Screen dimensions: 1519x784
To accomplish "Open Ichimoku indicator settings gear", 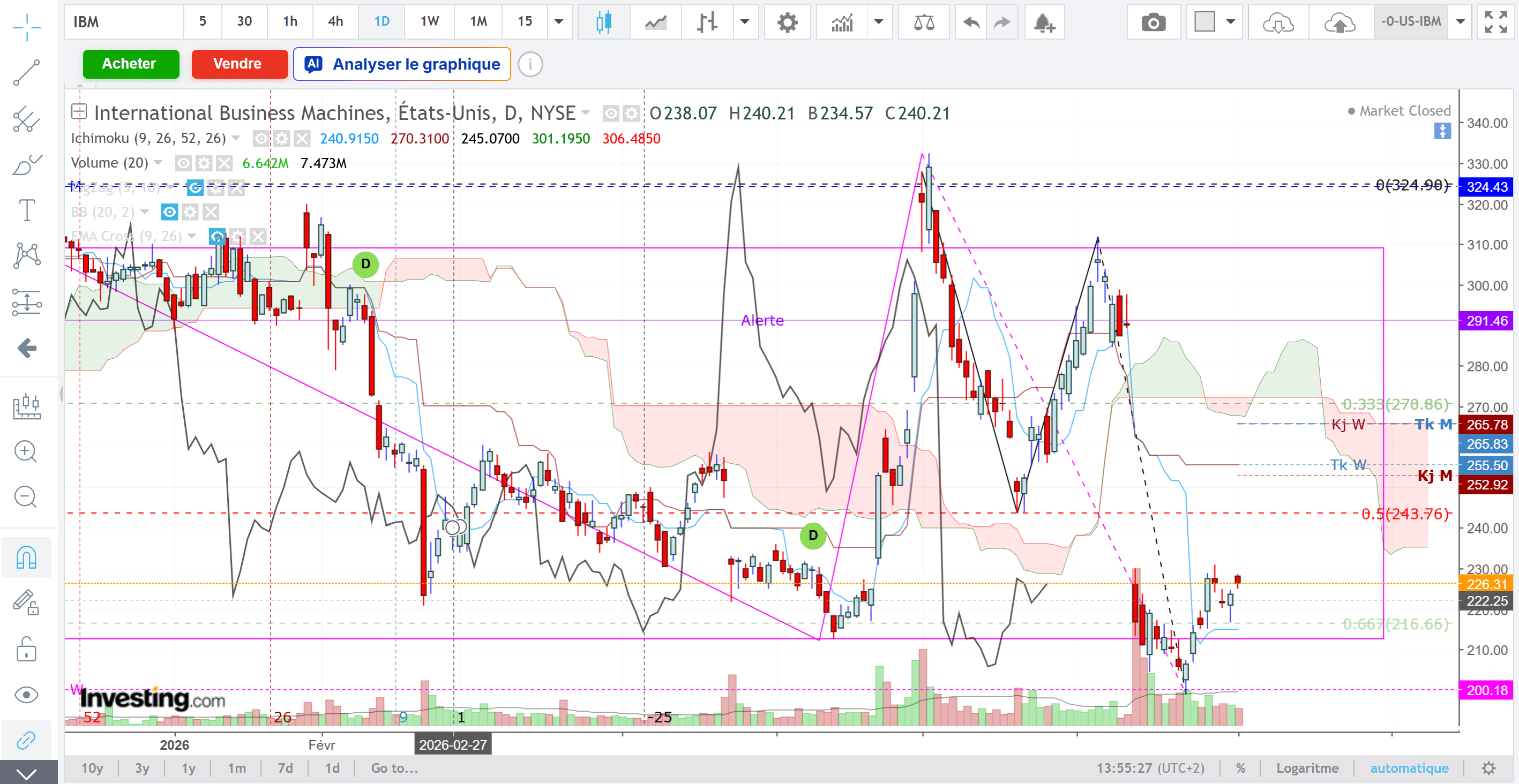I will click(281, 139).
